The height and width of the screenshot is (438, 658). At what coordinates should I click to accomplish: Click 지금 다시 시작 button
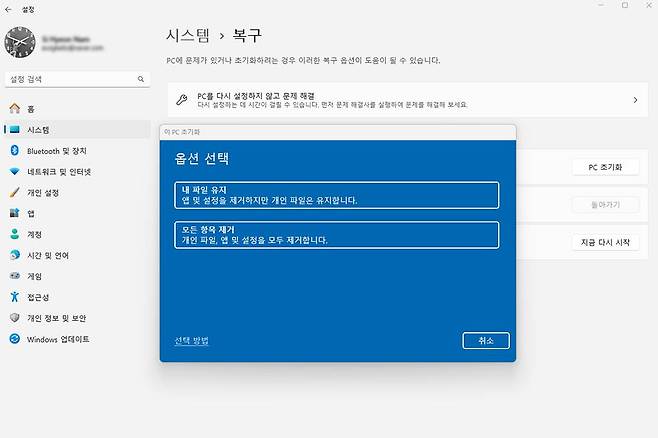pos(605,242)
